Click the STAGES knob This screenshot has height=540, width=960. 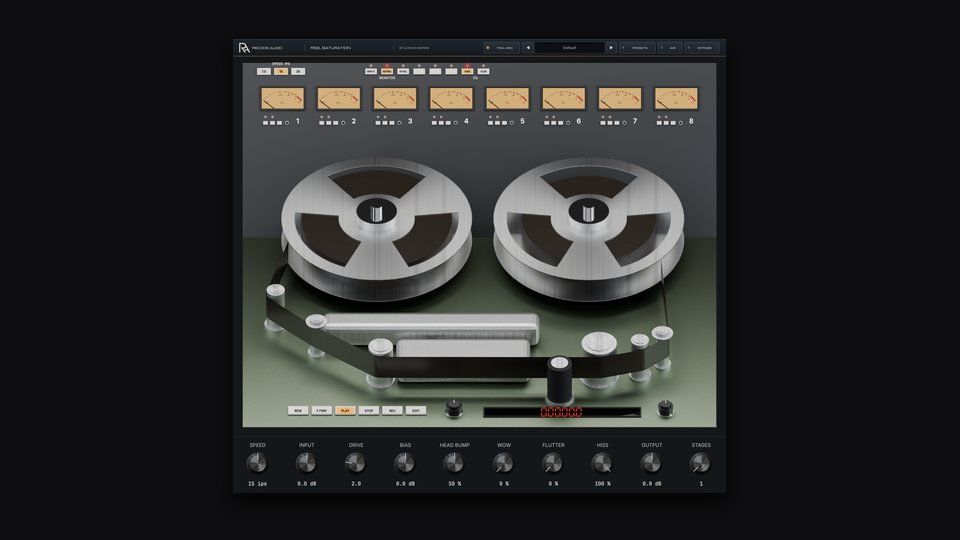click(700, 463)
